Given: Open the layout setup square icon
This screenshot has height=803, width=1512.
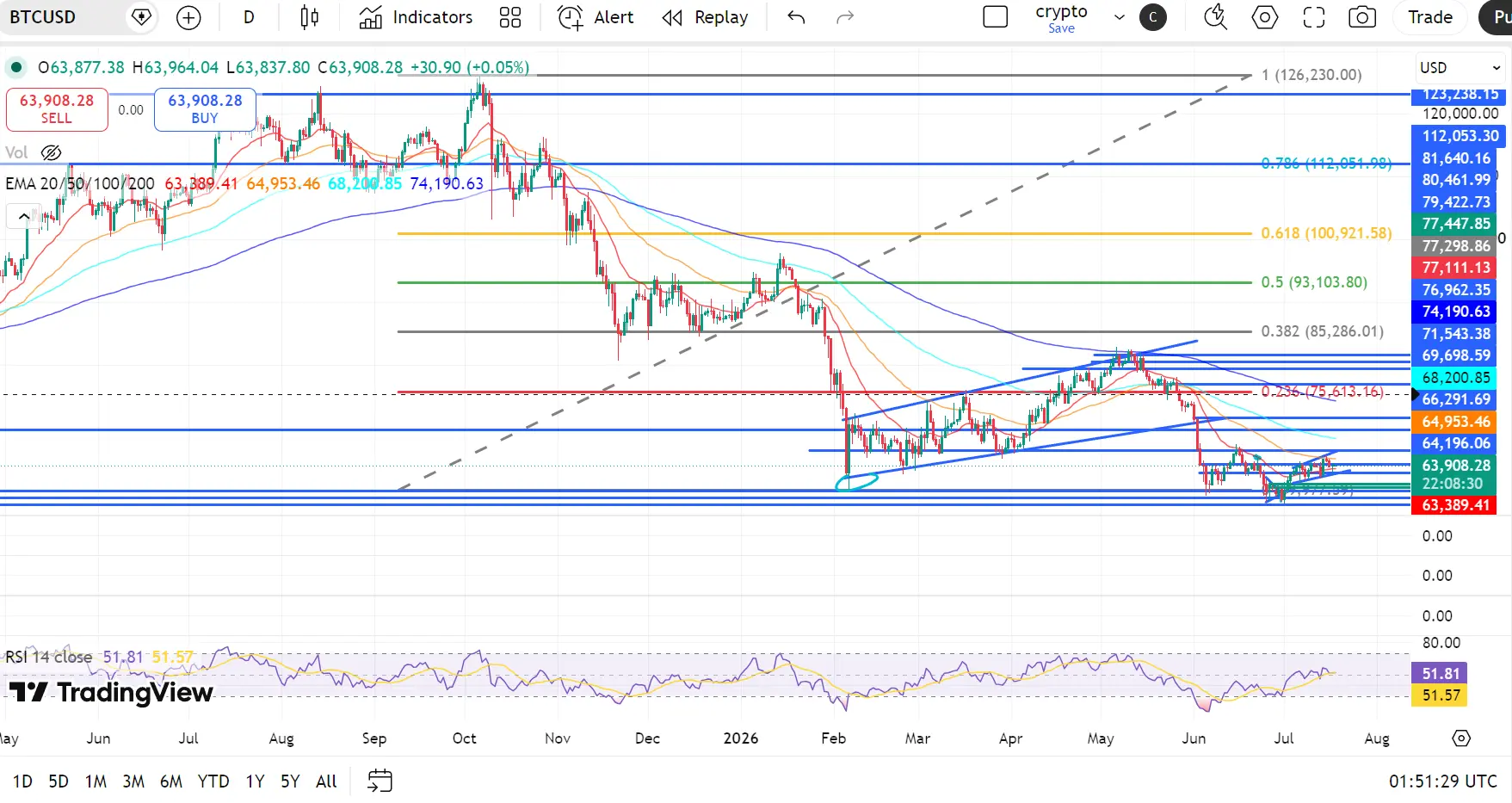Looking at the screenshot, I should (x=996, y=17).
